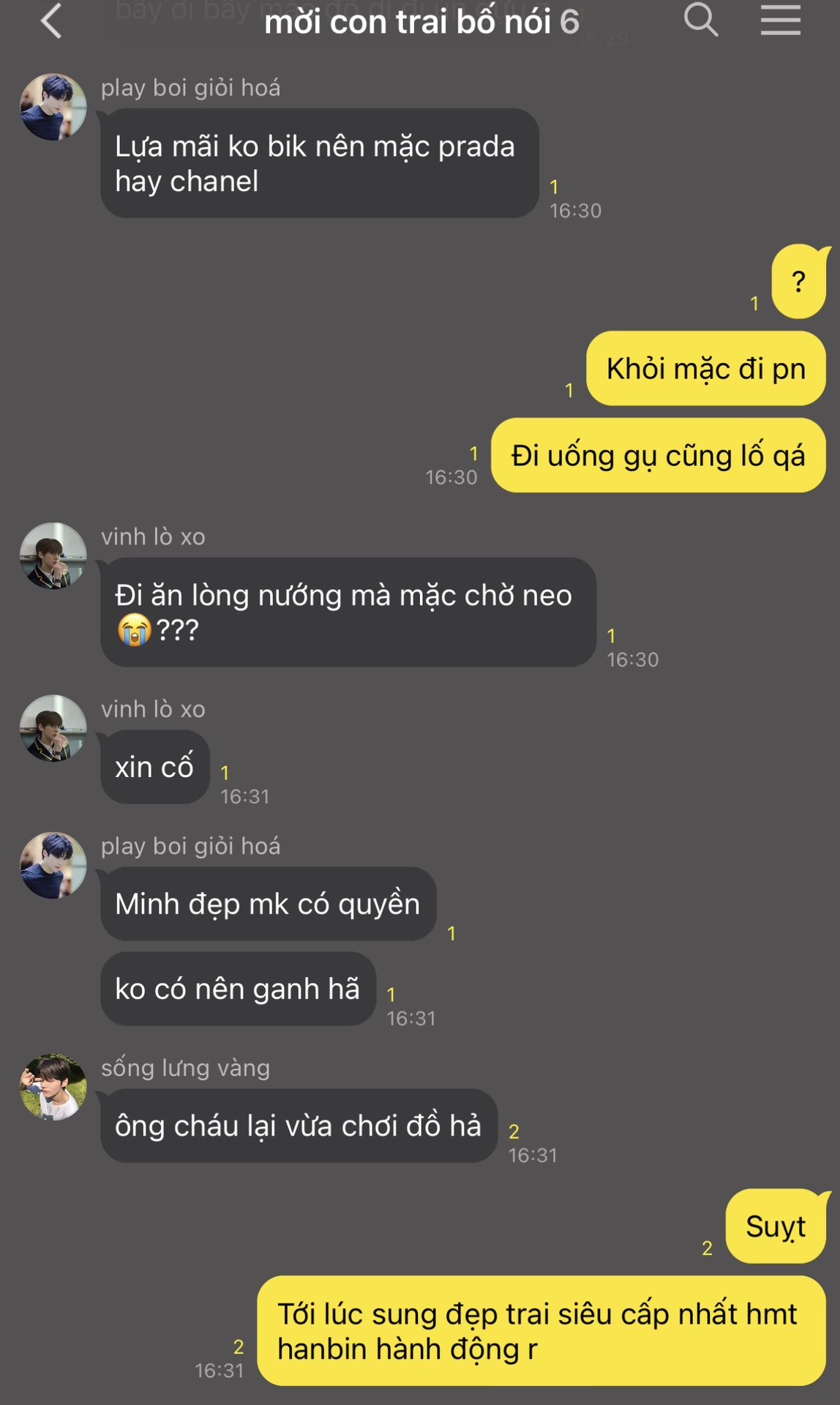The height and width of the screenshot is (1405, 840).
Task: Open the chat title 'mời con trai bố nói'
Action: pyautogui.click(x=407, y=22)
